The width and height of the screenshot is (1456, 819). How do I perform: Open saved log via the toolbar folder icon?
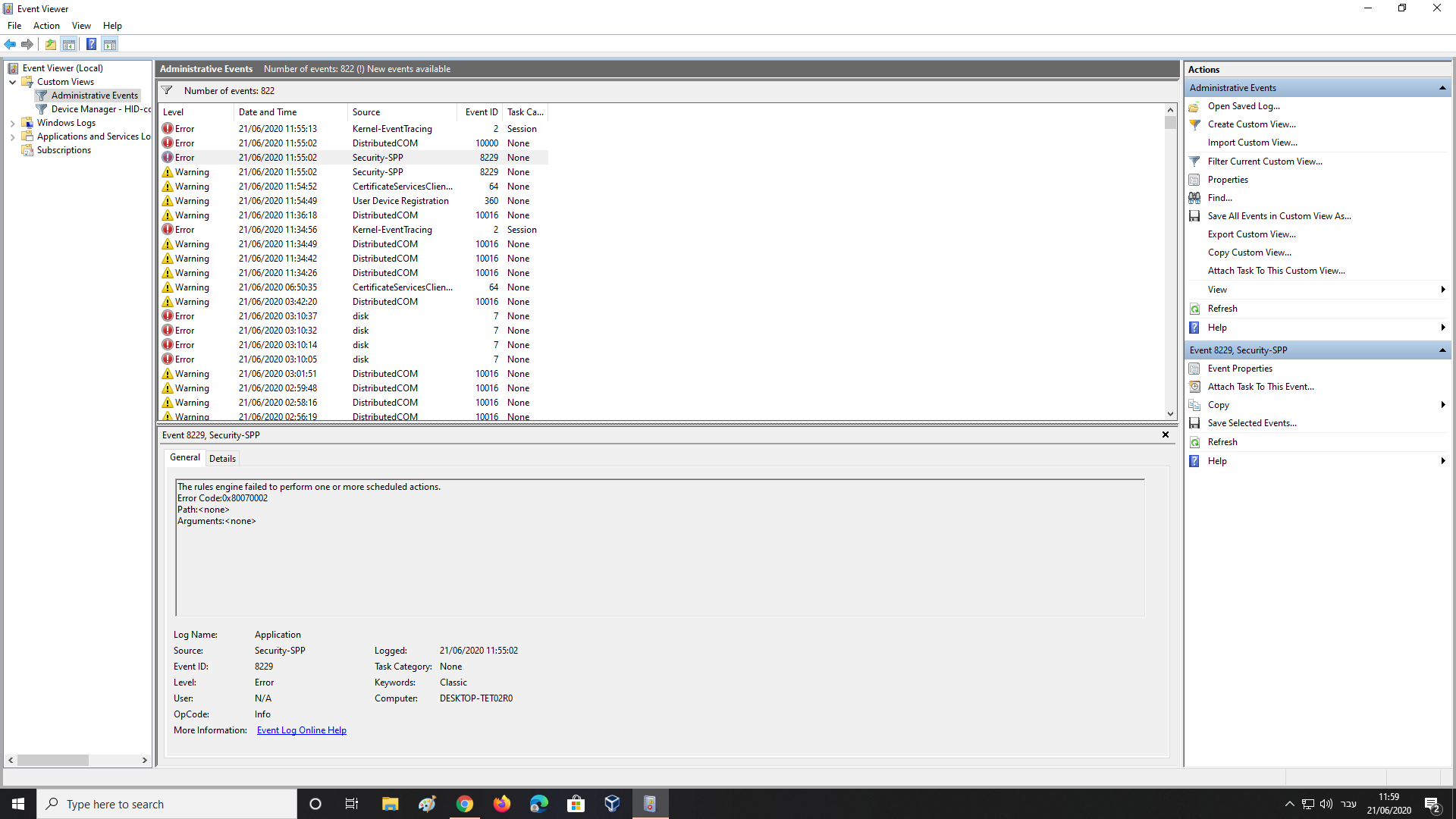click(50, 44)
